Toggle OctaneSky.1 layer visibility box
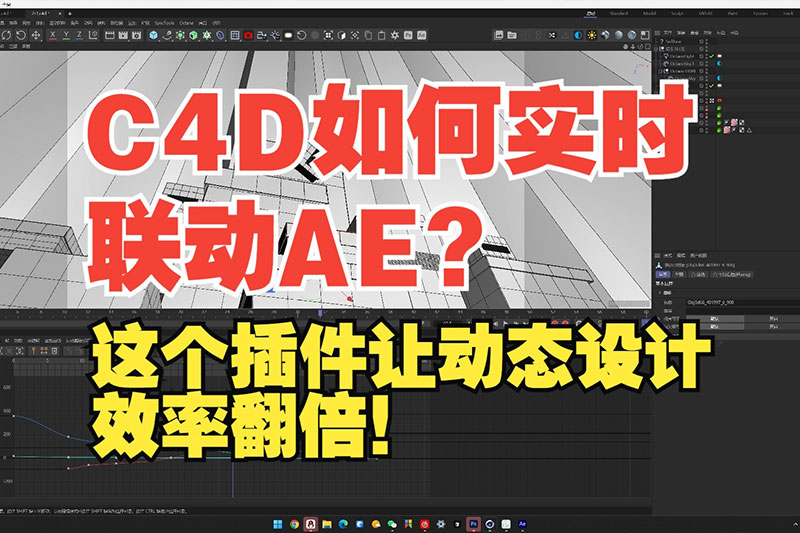800x533 pixels. (702, 64)
